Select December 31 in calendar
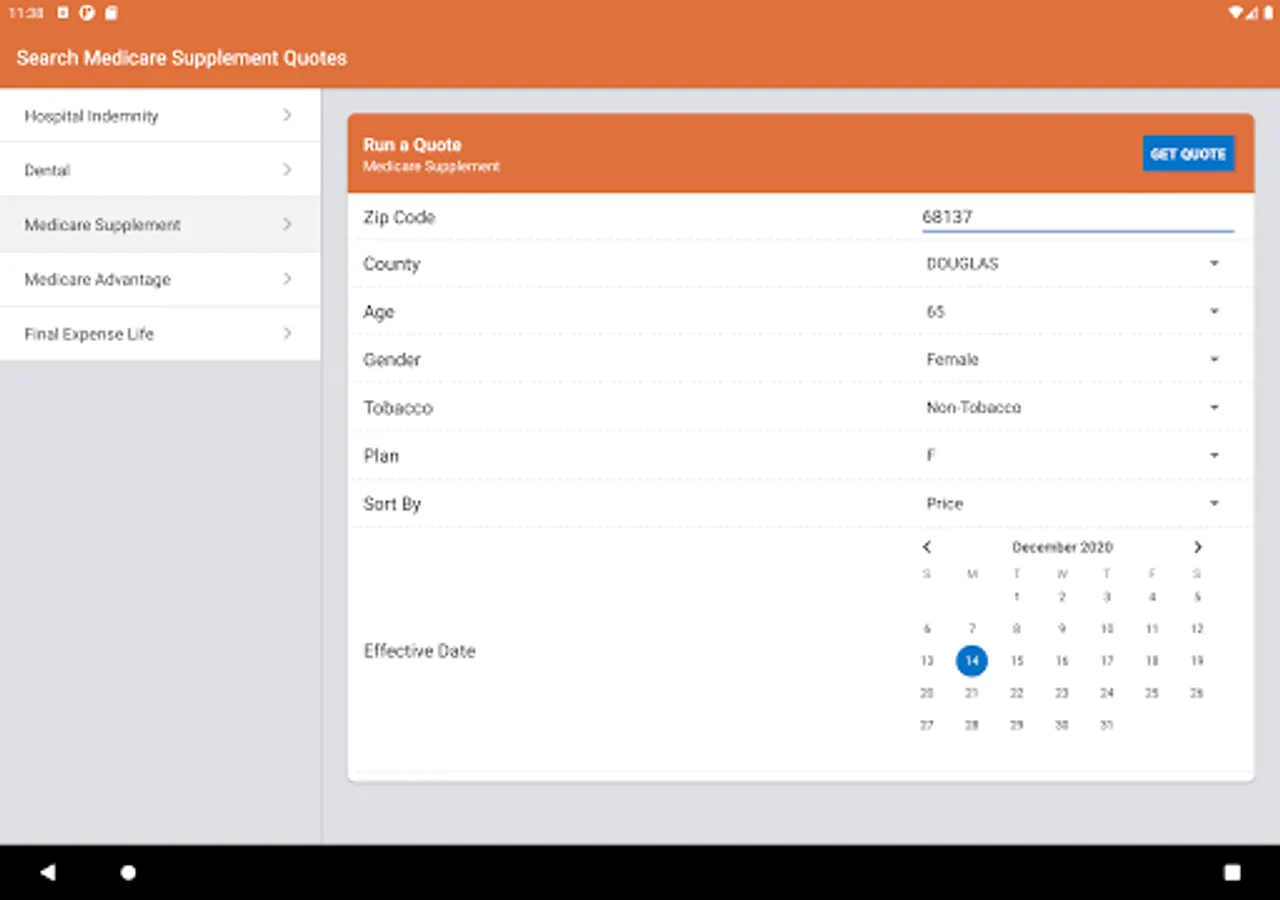This screenshot has width=1280, height=900. click(1107, 725)
